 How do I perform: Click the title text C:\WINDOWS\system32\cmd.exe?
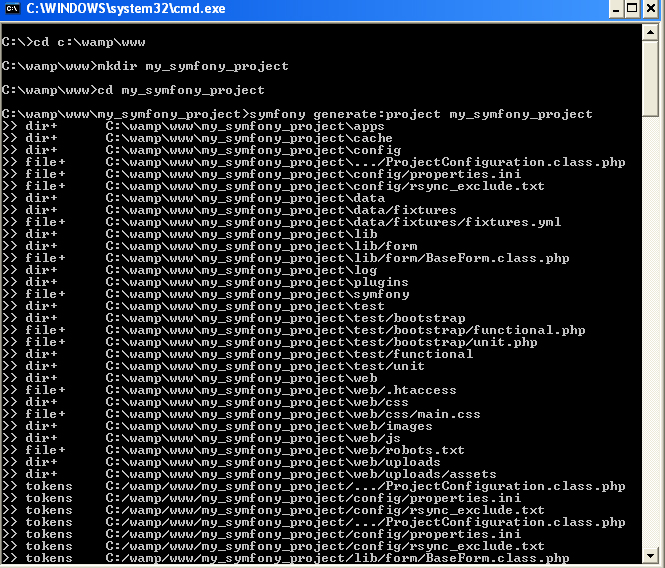click(126, 8)
